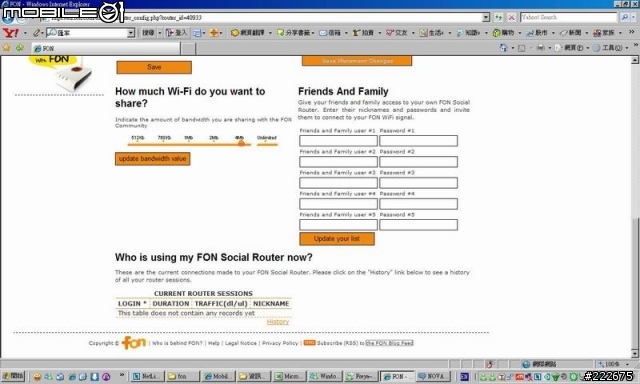Viewport: 640px width, 384px height.
Task: Click the LOGIN column header
Action: click(132, 304)
